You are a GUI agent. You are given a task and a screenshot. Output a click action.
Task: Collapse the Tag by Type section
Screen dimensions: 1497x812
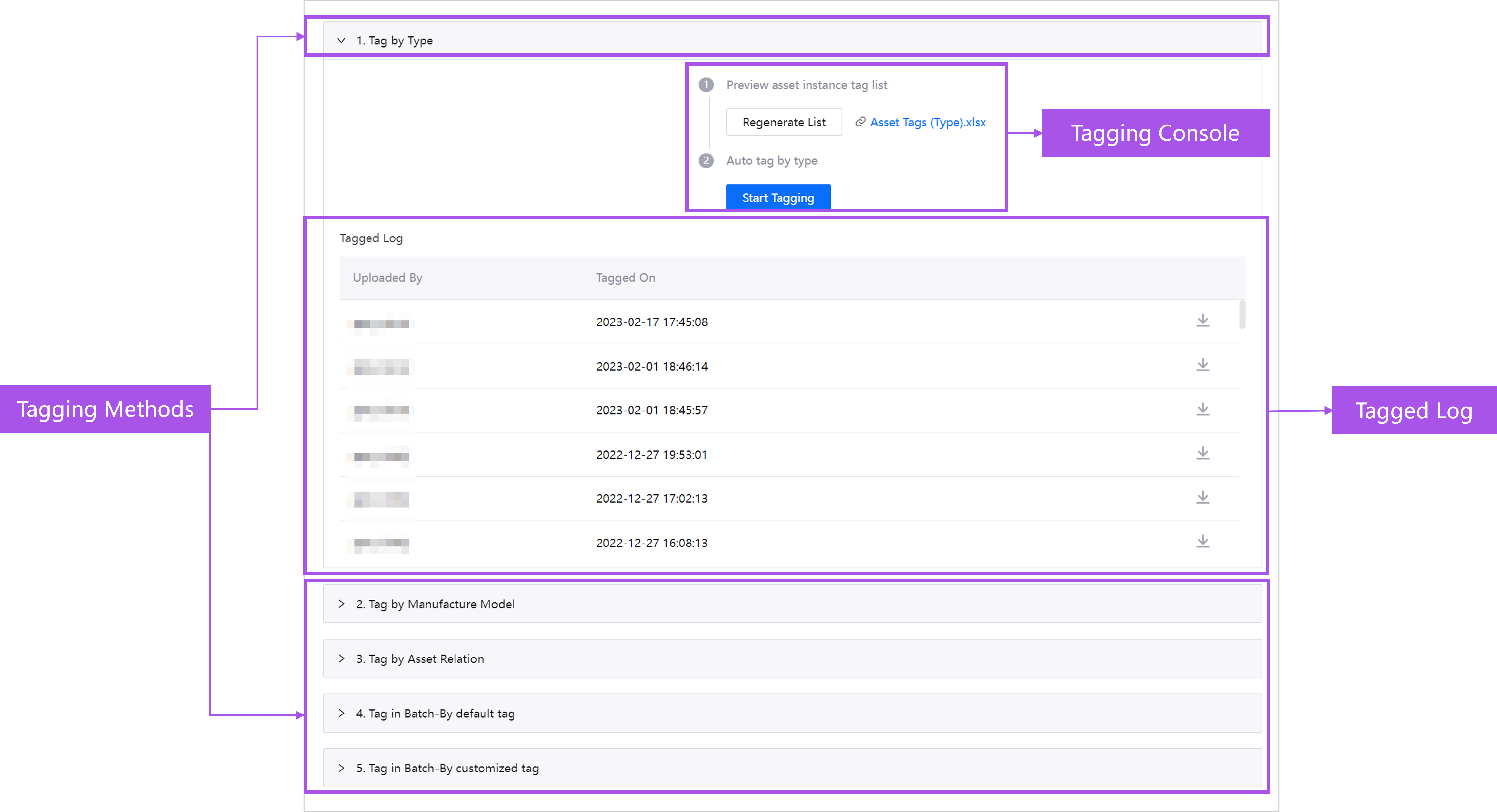[x=342, y=41]
